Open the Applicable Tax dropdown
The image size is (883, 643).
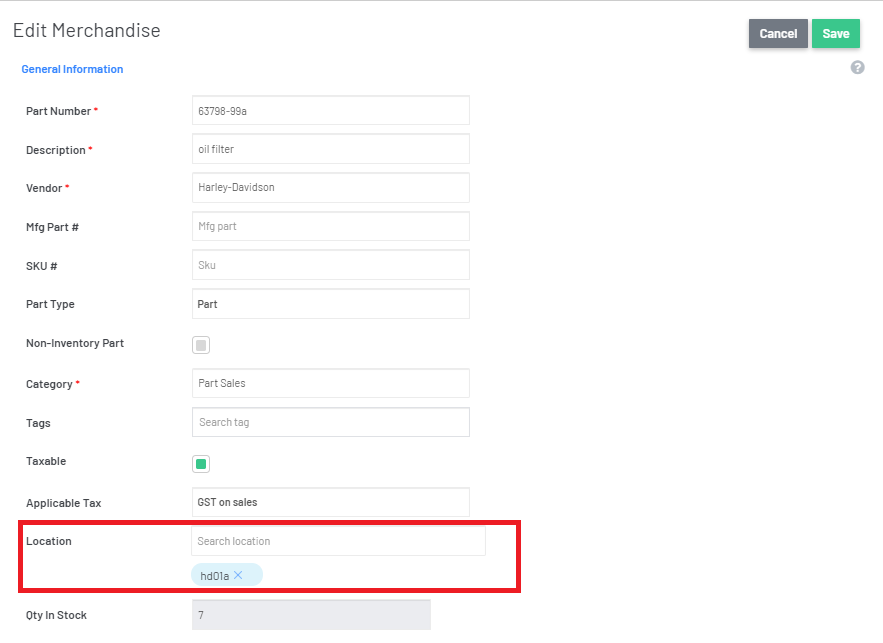coord(331,502)
